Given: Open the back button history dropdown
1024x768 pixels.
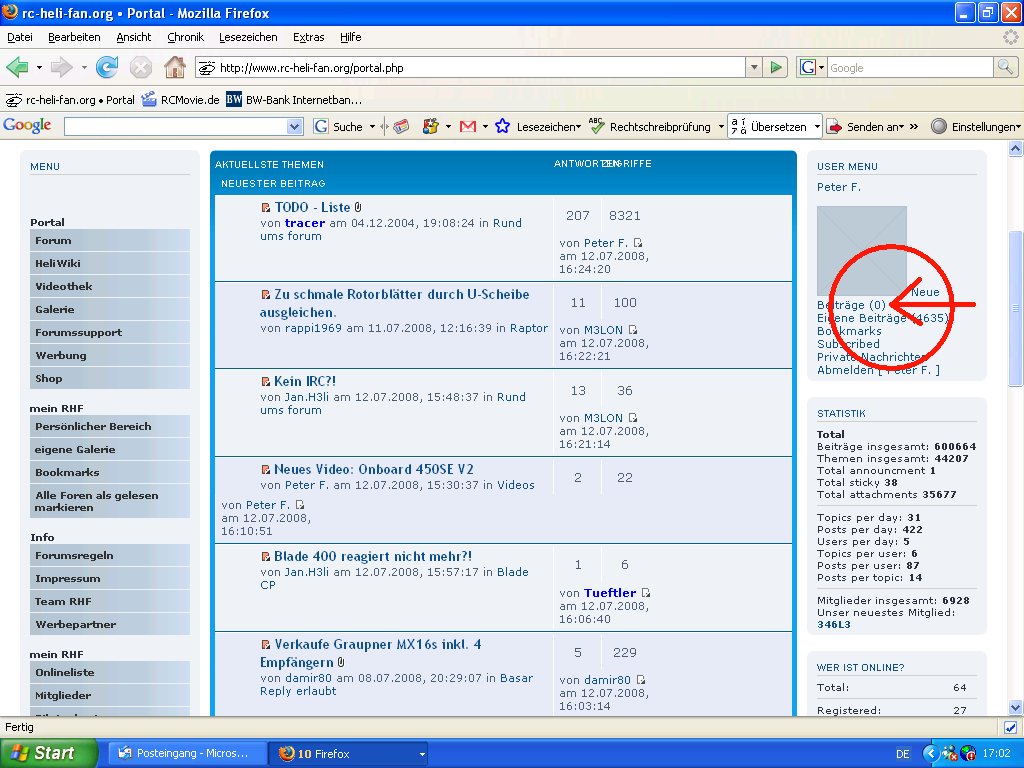Looking at the screenshot, I should click(39, 67).
